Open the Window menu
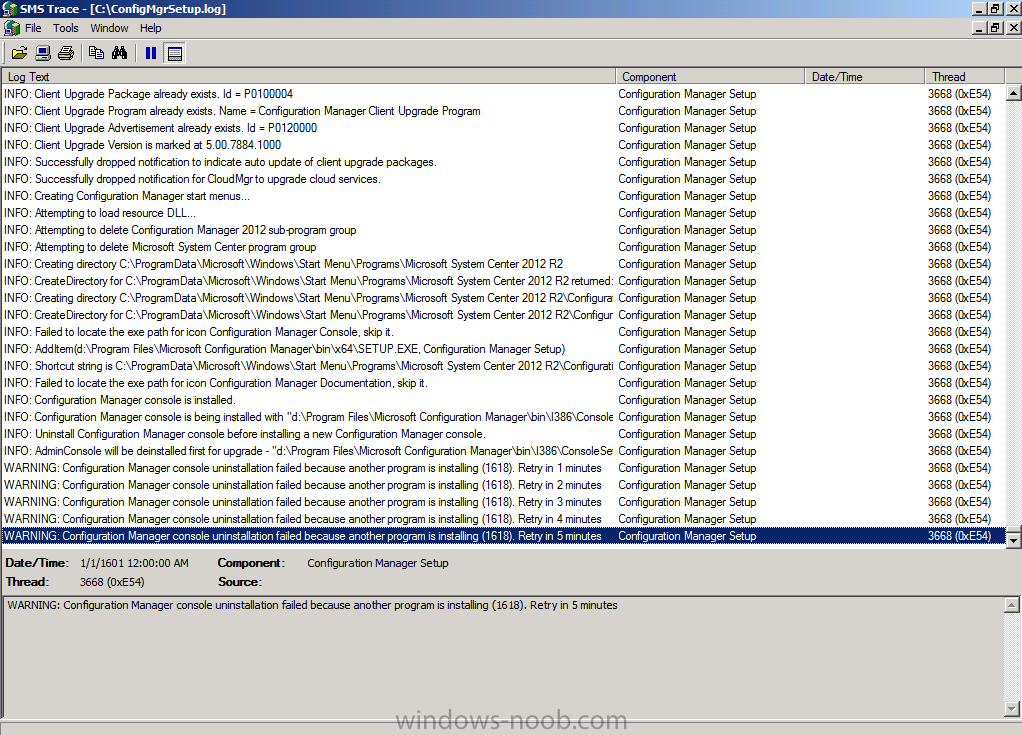The image size is (1022, 735). 110,28
